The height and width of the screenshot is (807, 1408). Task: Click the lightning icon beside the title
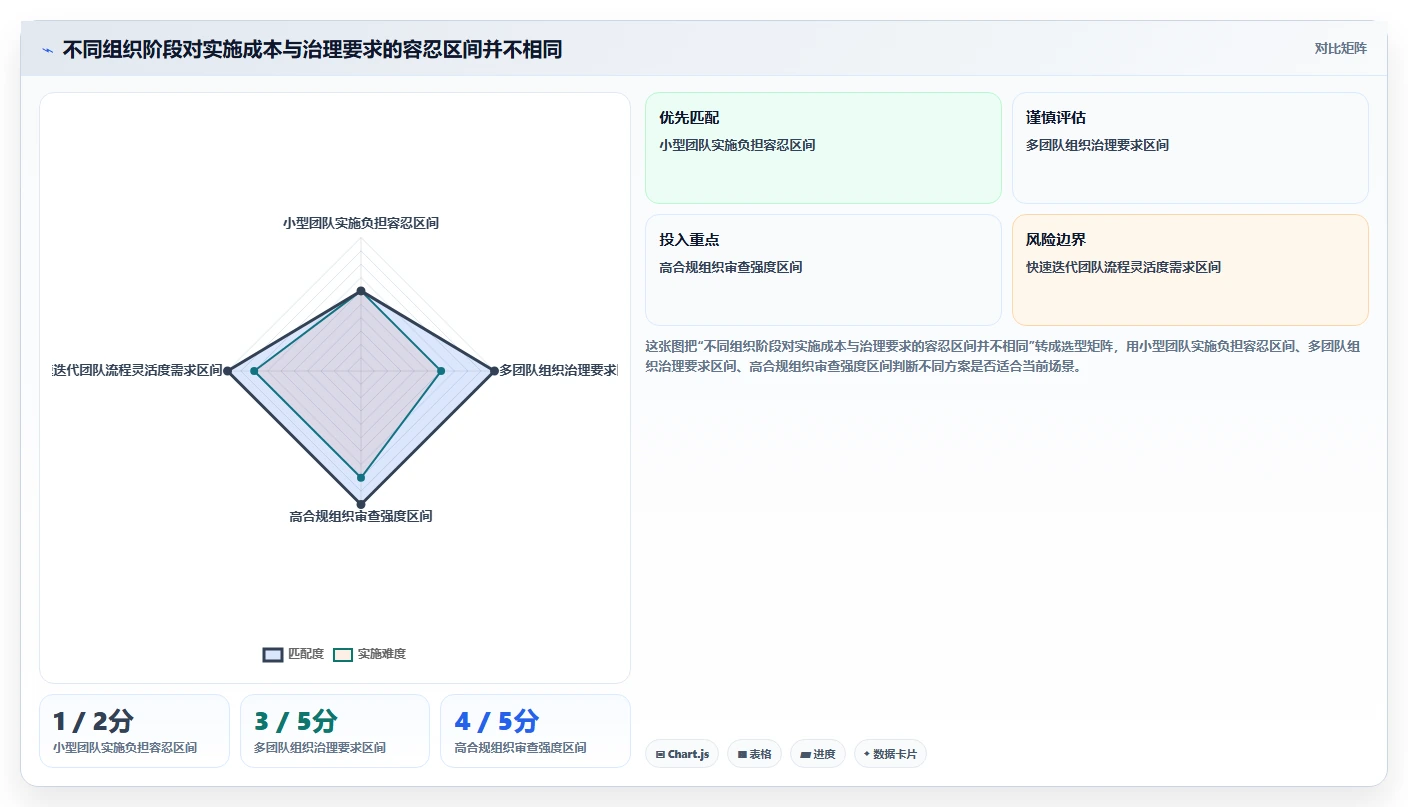point(48,50)
